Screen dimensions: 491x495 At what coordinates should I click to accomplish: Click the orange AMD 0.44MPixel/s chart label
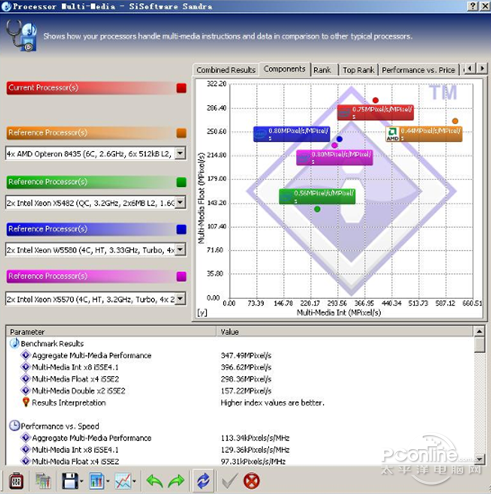tap(424, 134)
